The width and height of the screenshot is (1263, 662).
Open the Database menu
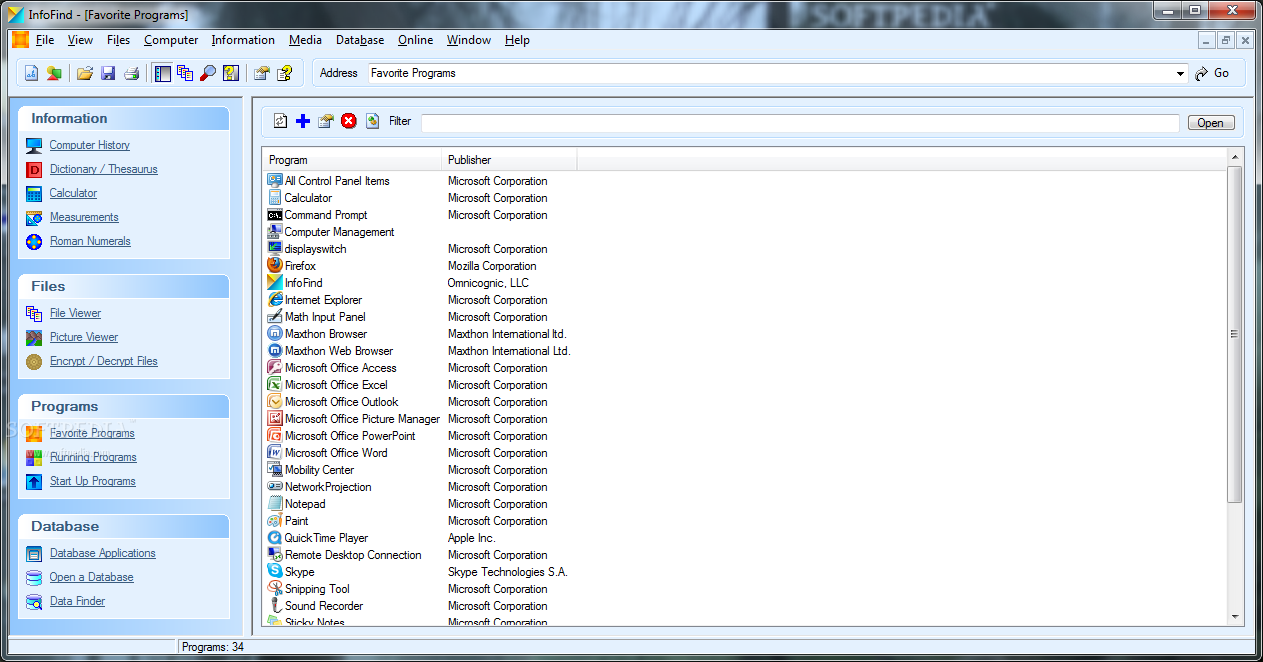tap(360, 40)
